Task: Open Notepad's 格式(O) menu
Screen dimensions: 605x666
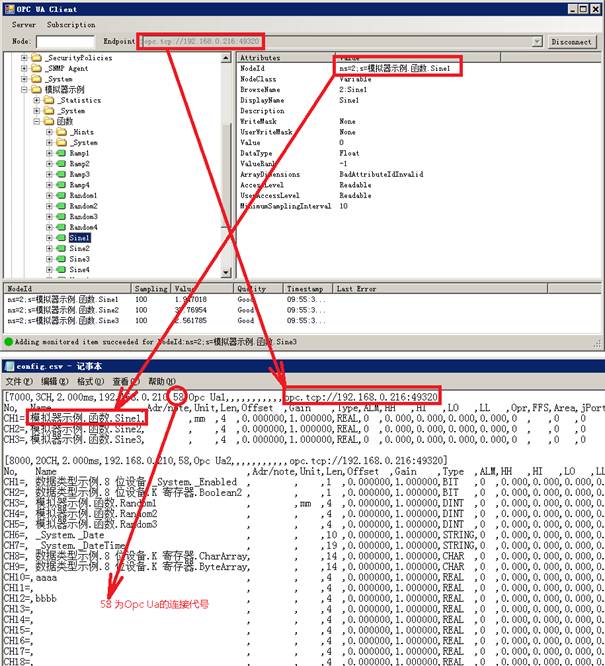Action: (90, 382)
